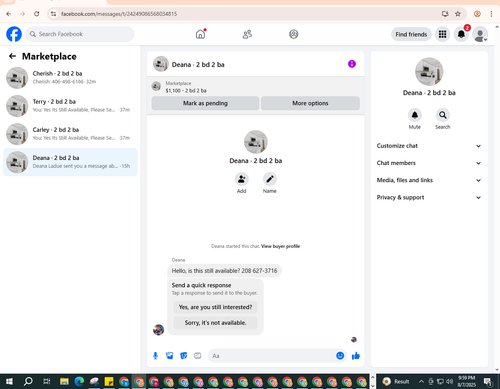Viewport: 500px width, 389px height.
Task: Attach a photo with image icon
Action: pos(170,356)
